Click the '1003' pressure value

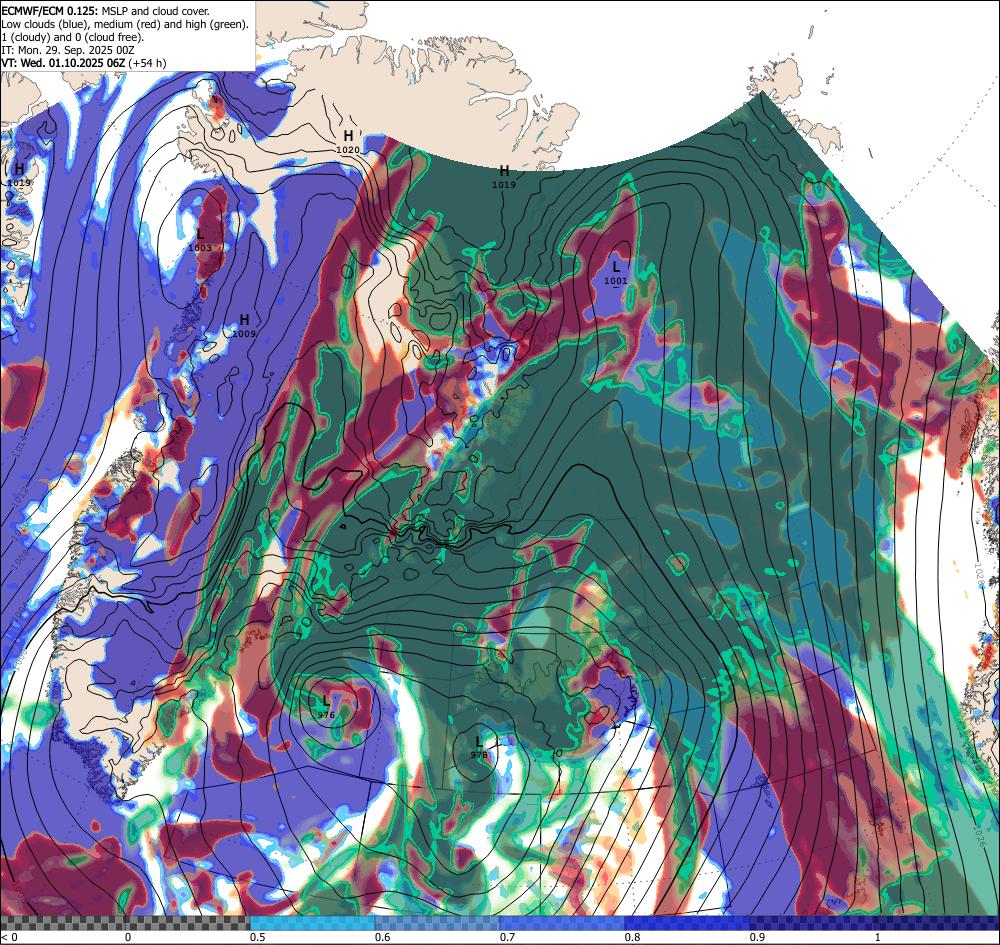coord(200,248)
